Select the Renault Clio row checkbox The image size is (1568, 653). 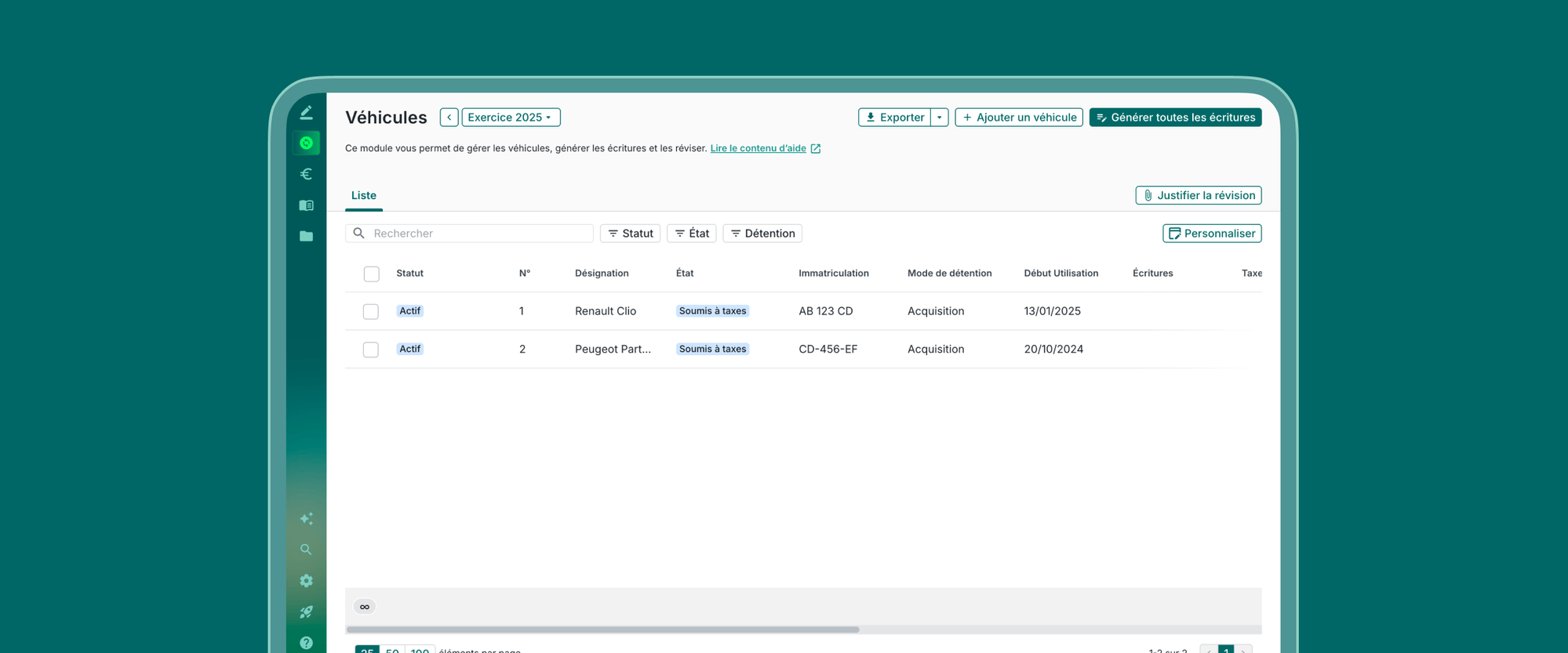(x=371, y=311)
